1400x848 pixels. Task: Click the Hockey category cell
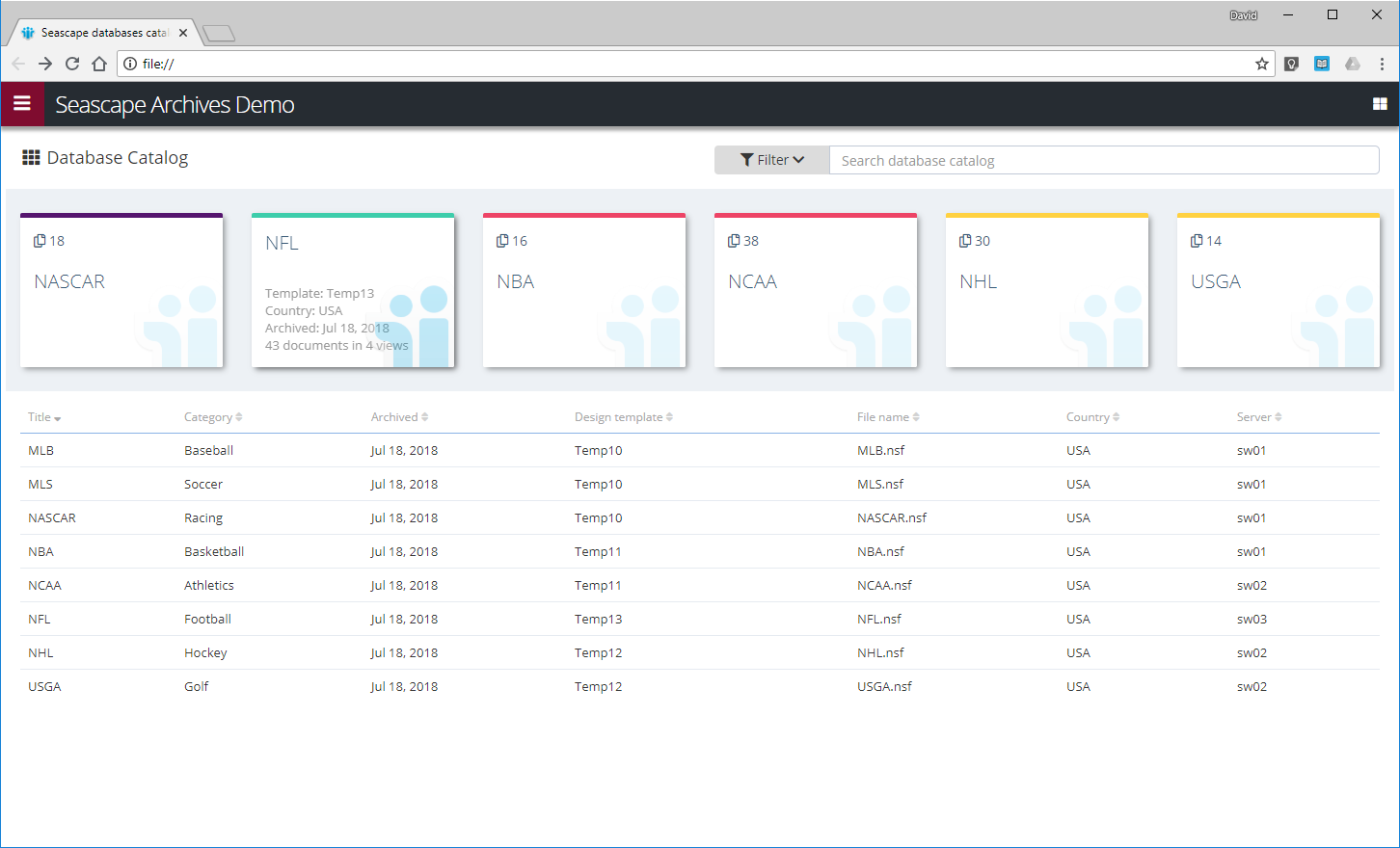(206, 652)
